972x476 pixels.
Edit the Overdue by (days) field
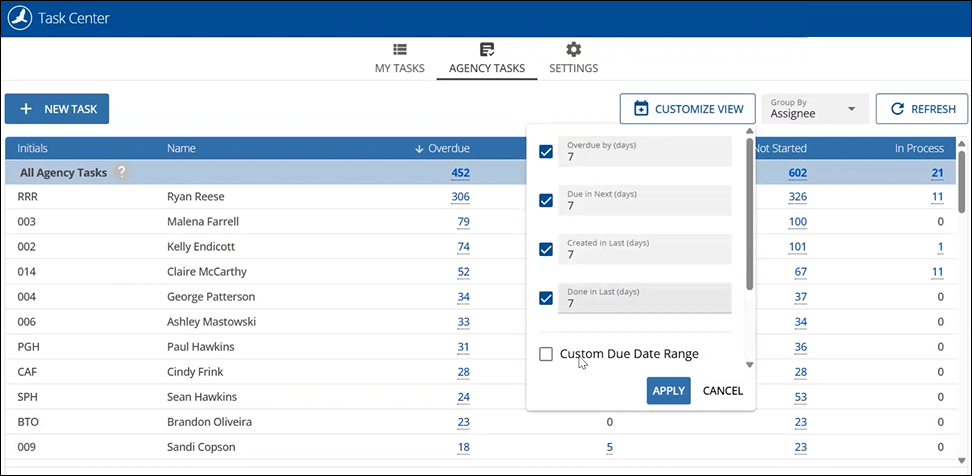645,151
